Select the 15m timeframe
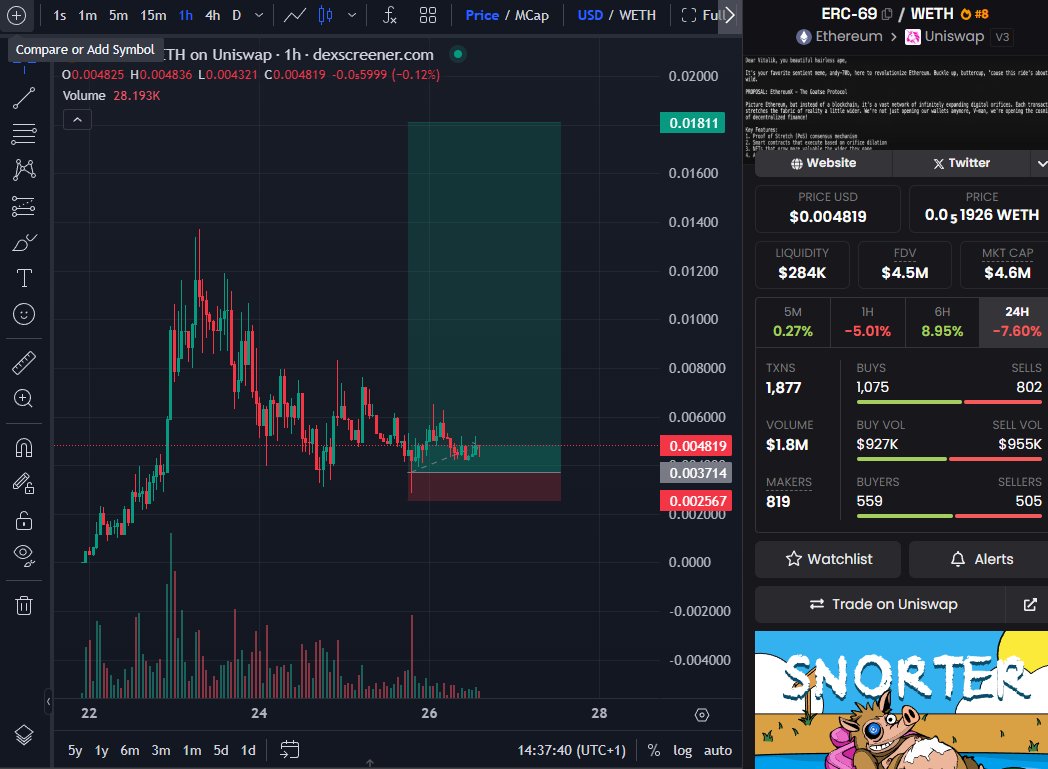Screen dimensions: 1048x769 (153, 15)
